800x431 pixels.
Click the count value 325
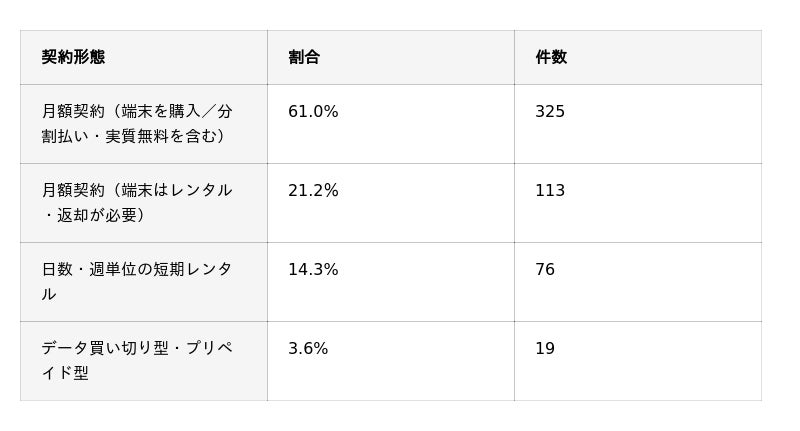pyautogui.click(x=550, y=111)
